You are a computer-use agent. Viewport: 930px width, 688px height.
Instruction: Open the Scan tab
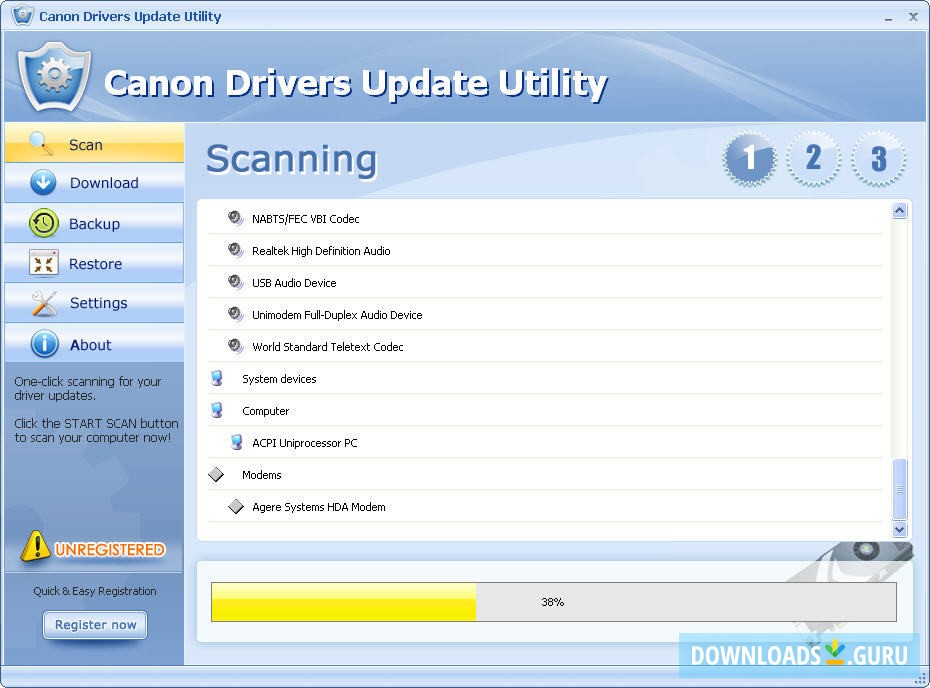click(94, 143)
